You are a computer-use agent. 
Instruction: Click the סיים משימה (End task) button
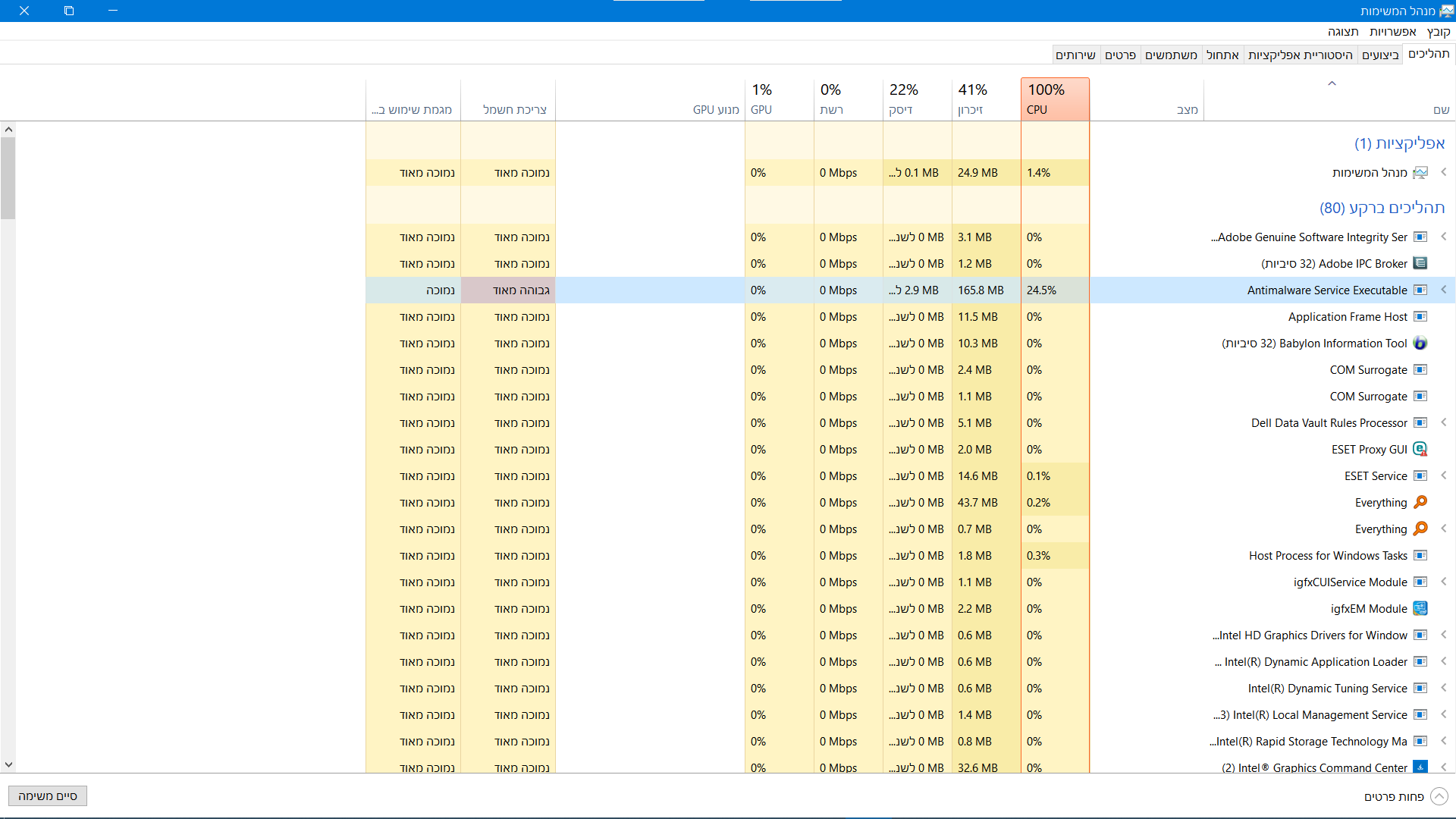pyautogui.click(x=48, y=795)
